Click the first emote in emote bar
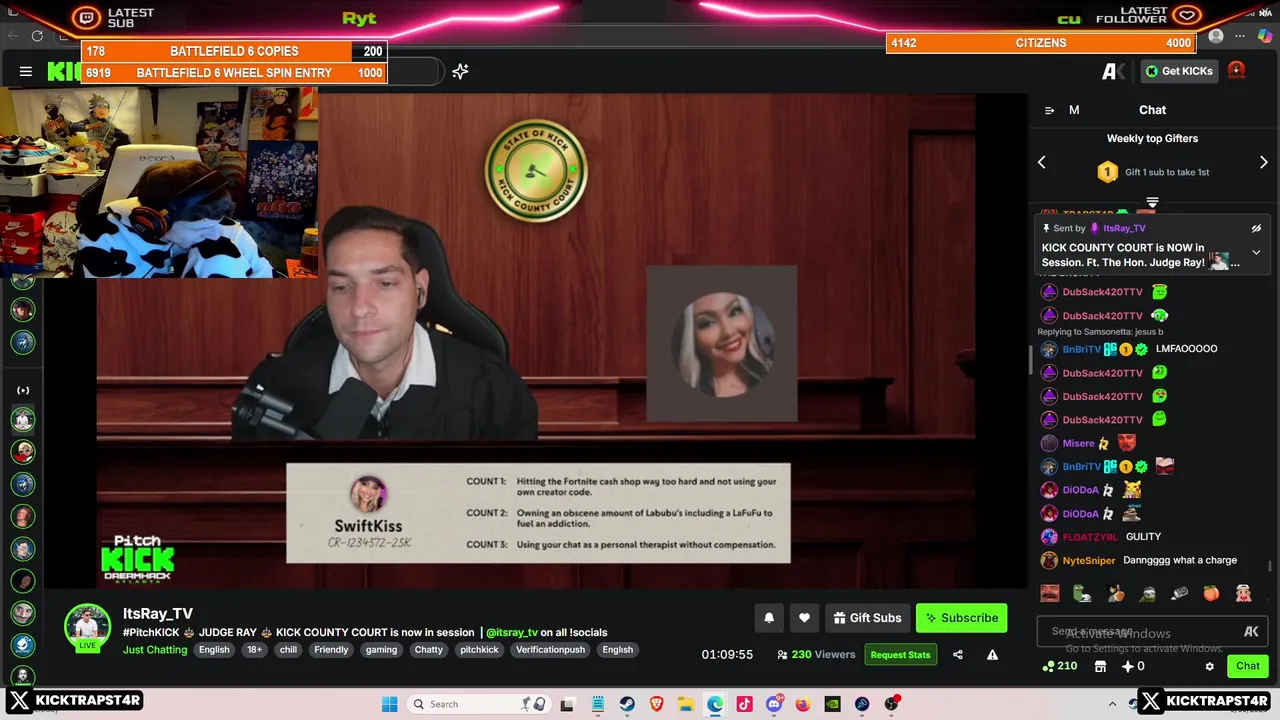Viewport: 1280px width, 720px height. coord(1050,594)
